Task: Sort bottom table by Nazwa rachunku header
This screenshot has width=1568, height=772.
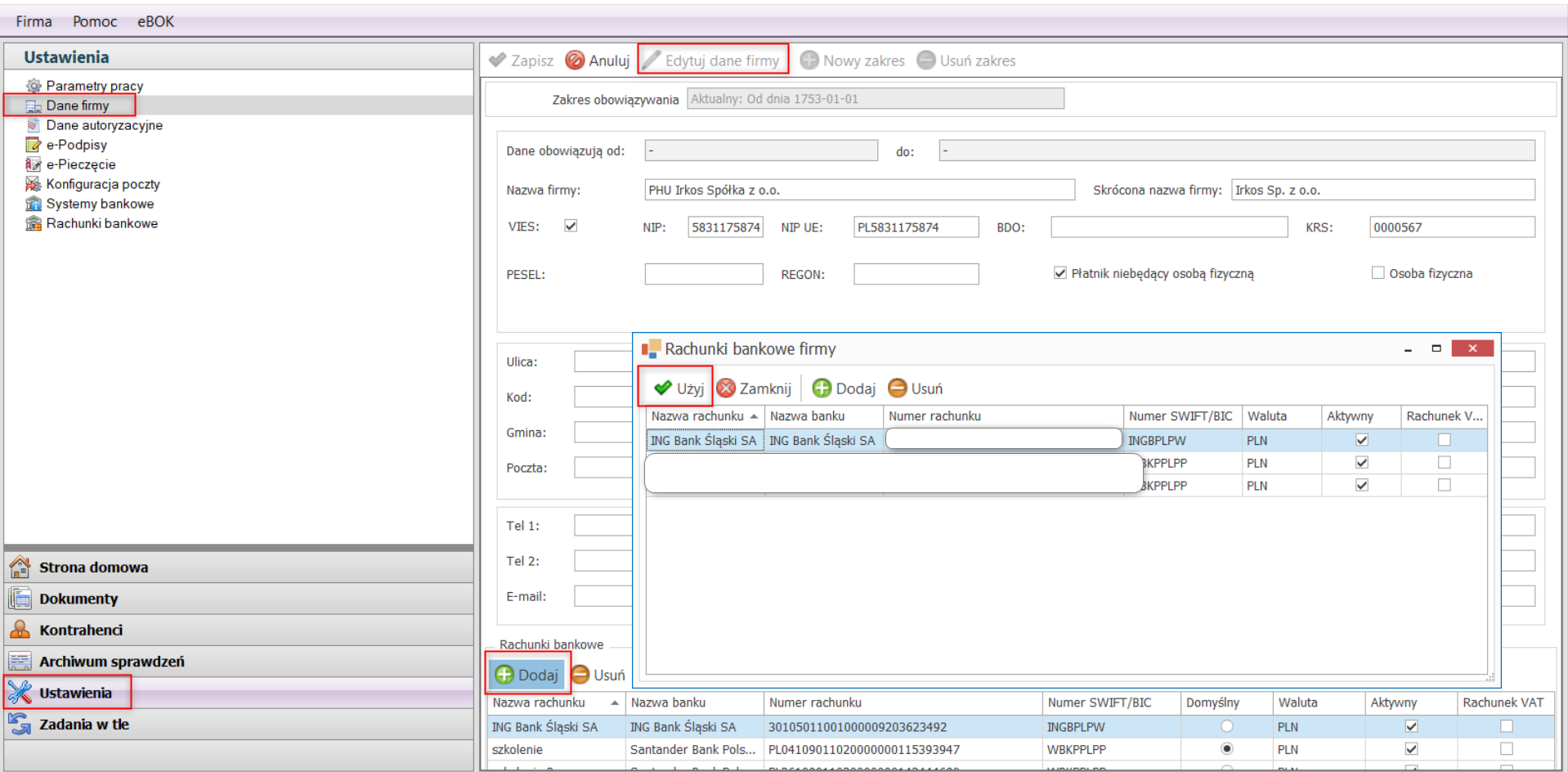Action: (x=539, y=702)
